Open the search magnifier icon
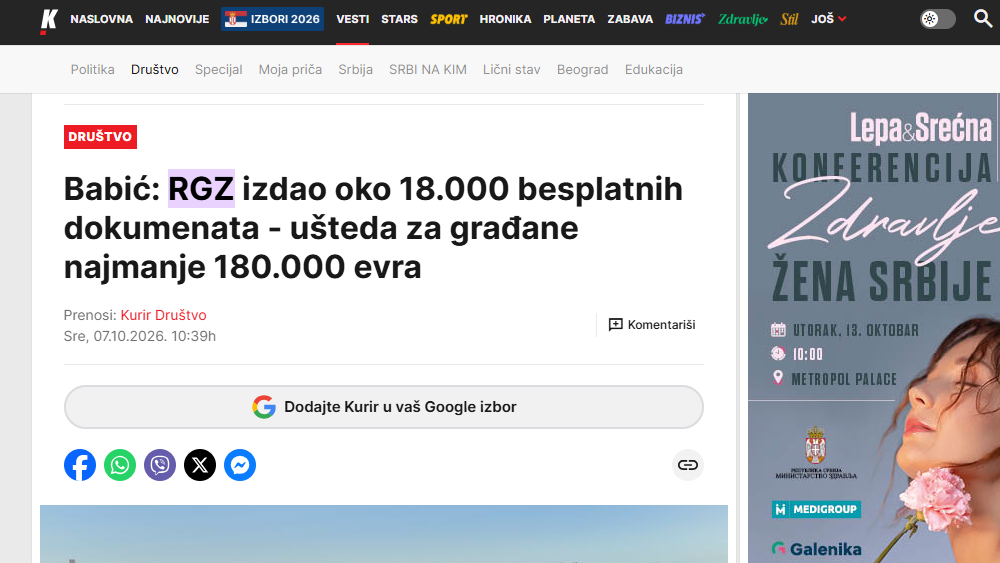1000x563 pixels. point(982,18)
